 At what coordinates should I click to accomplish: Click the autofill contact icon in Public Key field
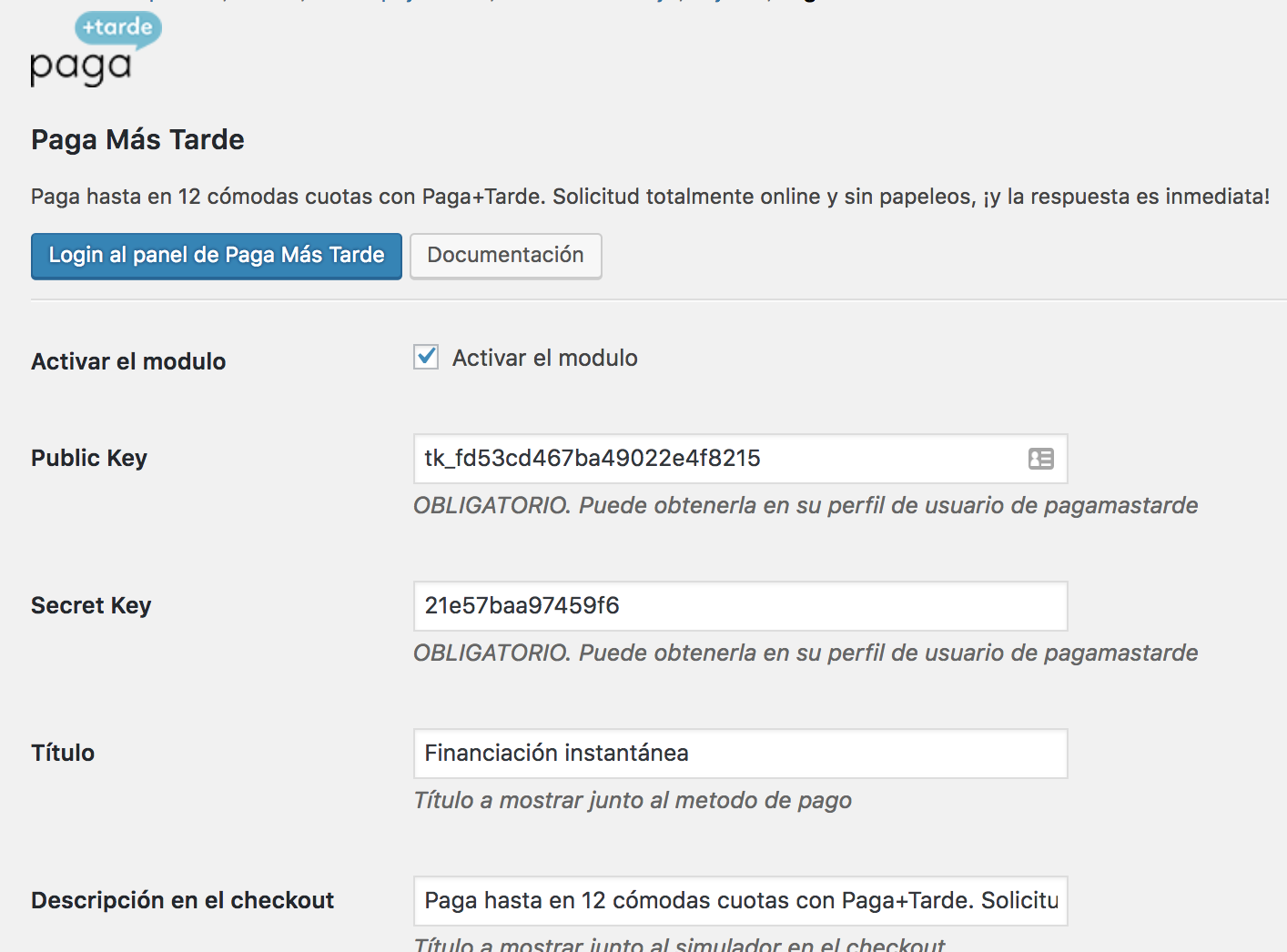[x=1040, y=459]
